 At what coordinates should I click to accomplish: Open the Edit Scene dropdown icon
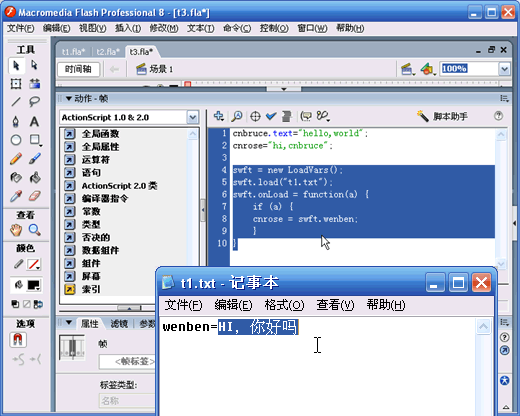[407, 69]
